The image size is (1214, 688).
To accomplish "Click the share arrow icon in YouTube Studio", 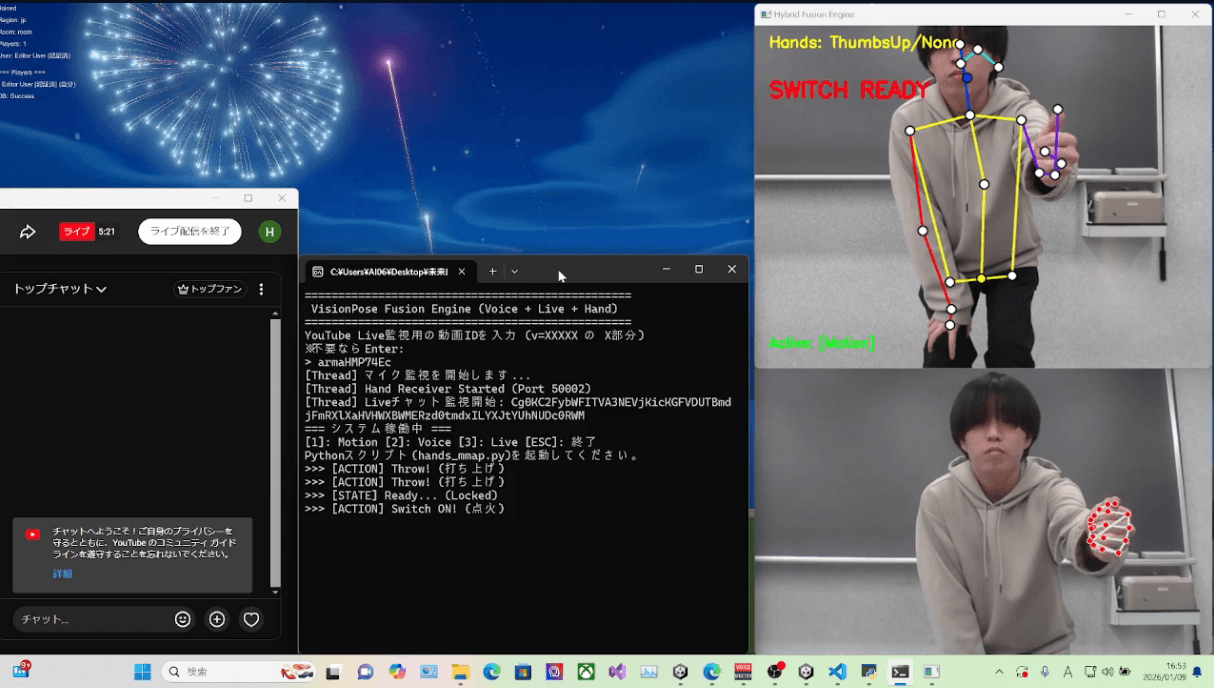I will coord(28,232).
